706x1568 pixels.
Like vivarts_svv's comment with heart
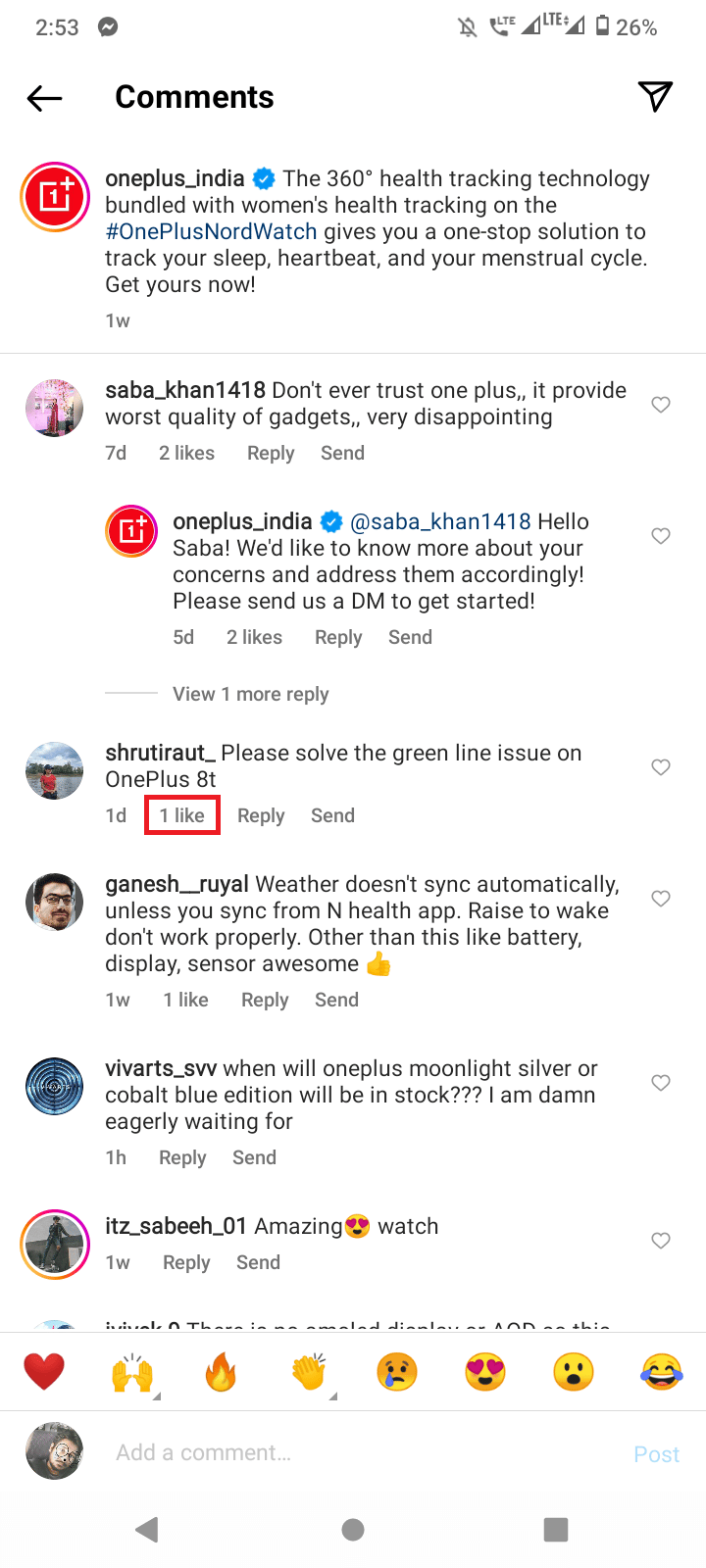tap(661, 1083)
